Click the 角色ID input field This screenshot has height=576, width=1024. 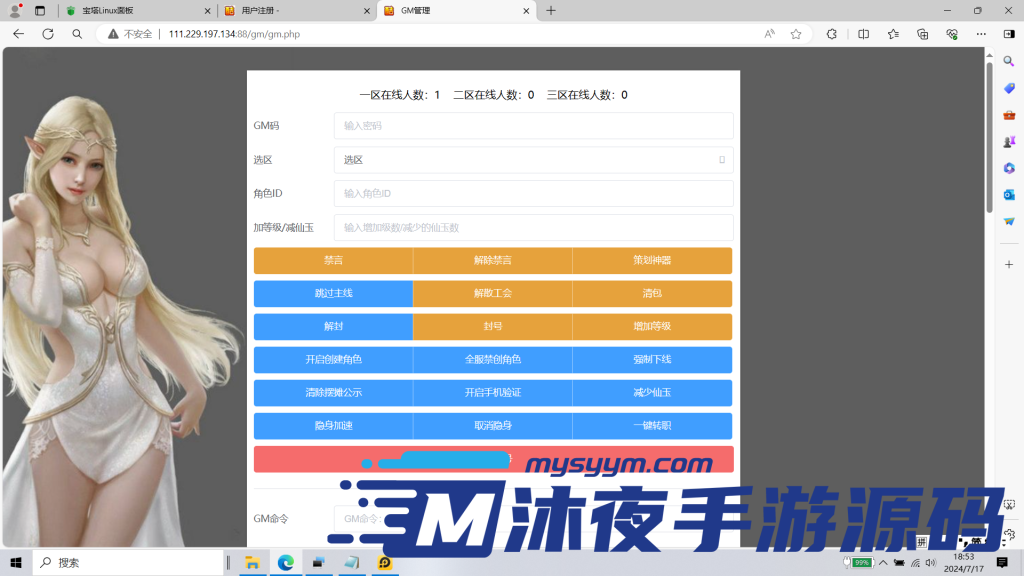coord(533,193)
